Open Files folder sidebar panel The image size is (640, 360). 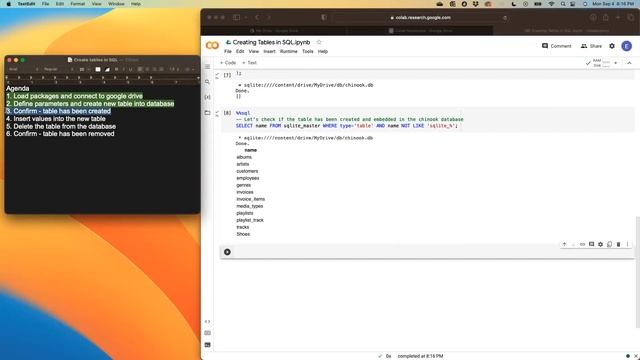click(207, 112)
